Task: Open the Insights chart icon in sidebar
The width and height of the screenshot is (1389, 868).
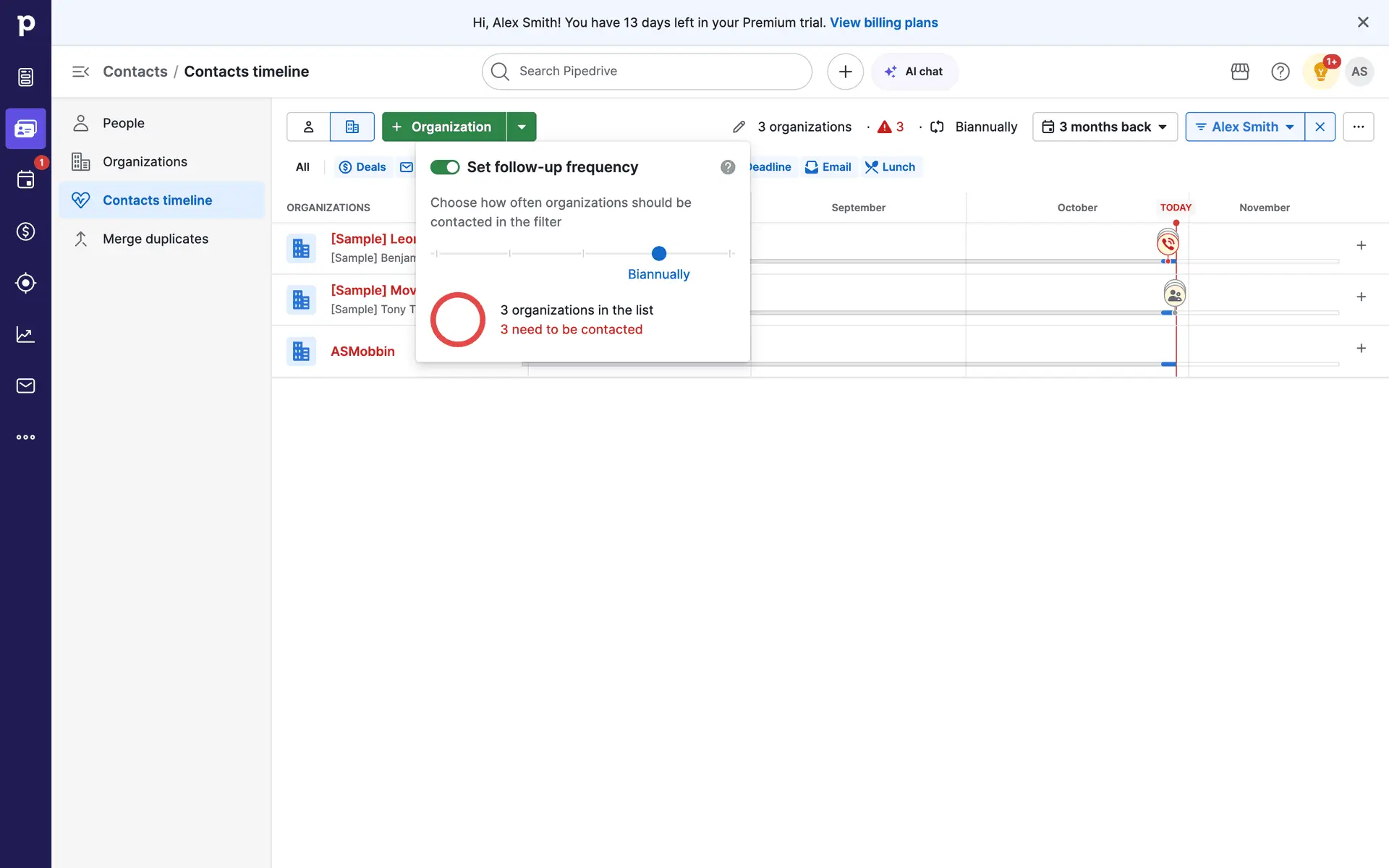Action: [x=25, y=334]
